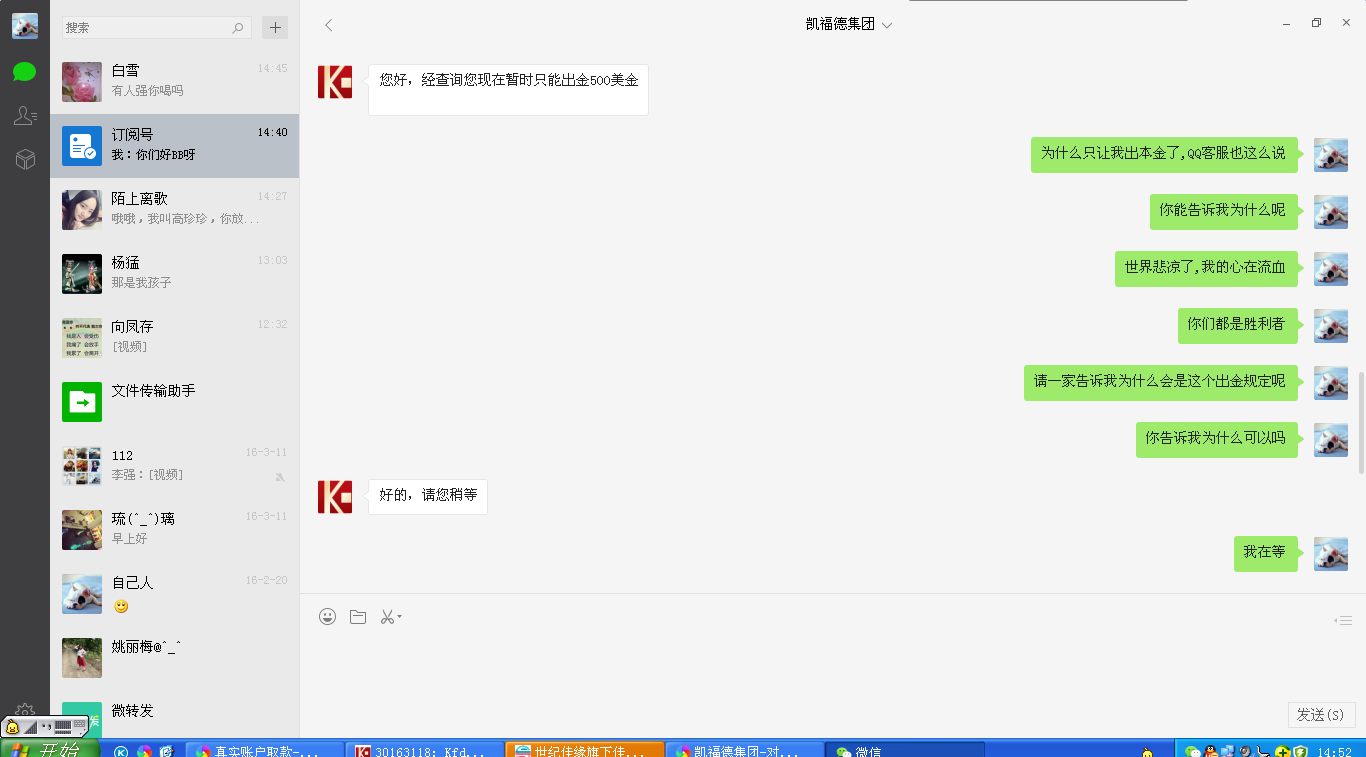Screen dimensions: 1366x757
Task: Open the settings gear in sidebar
Action: coord(25,711)
